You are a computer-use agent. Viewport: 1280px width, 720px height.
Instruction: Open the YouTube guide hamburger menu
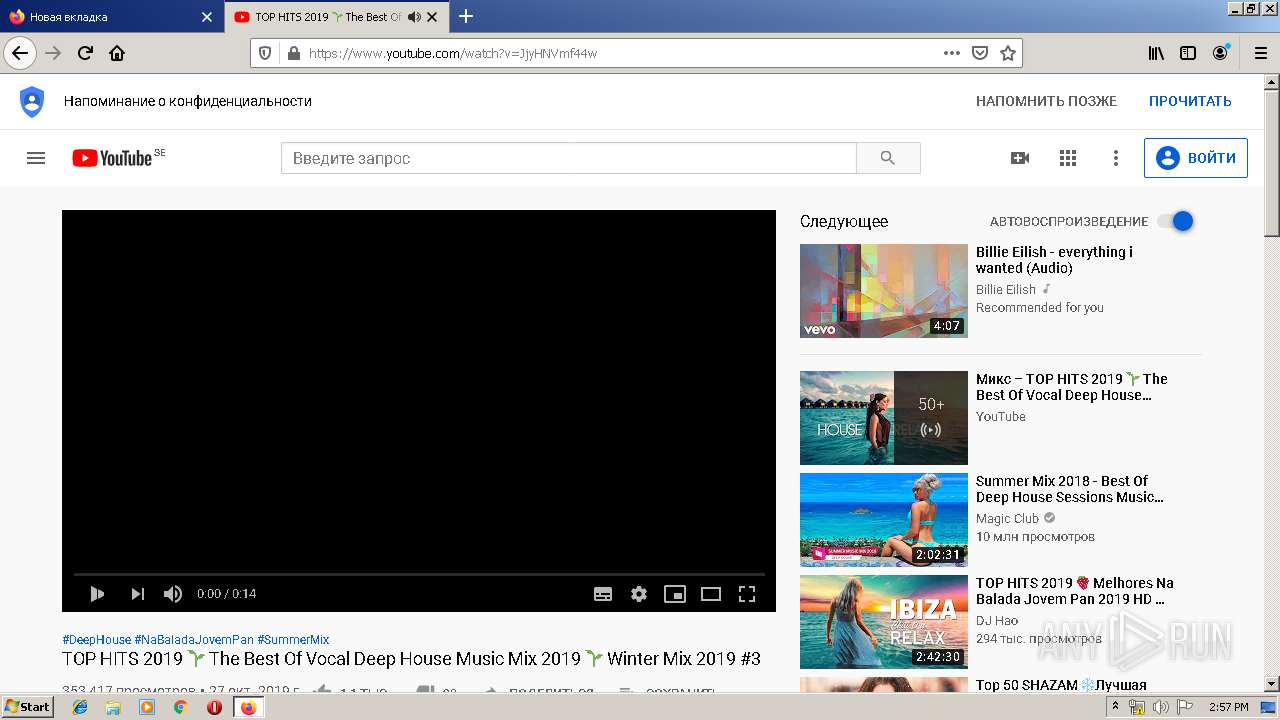(x=36, y=158)
